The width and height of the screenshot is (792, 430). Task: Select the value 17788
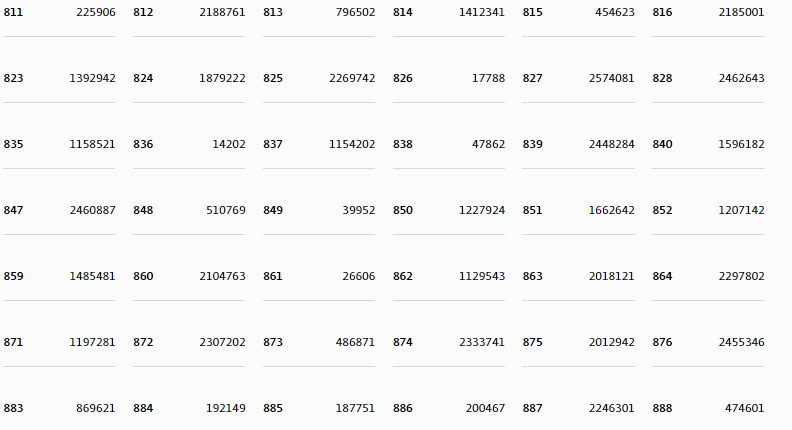click(488, 78)
